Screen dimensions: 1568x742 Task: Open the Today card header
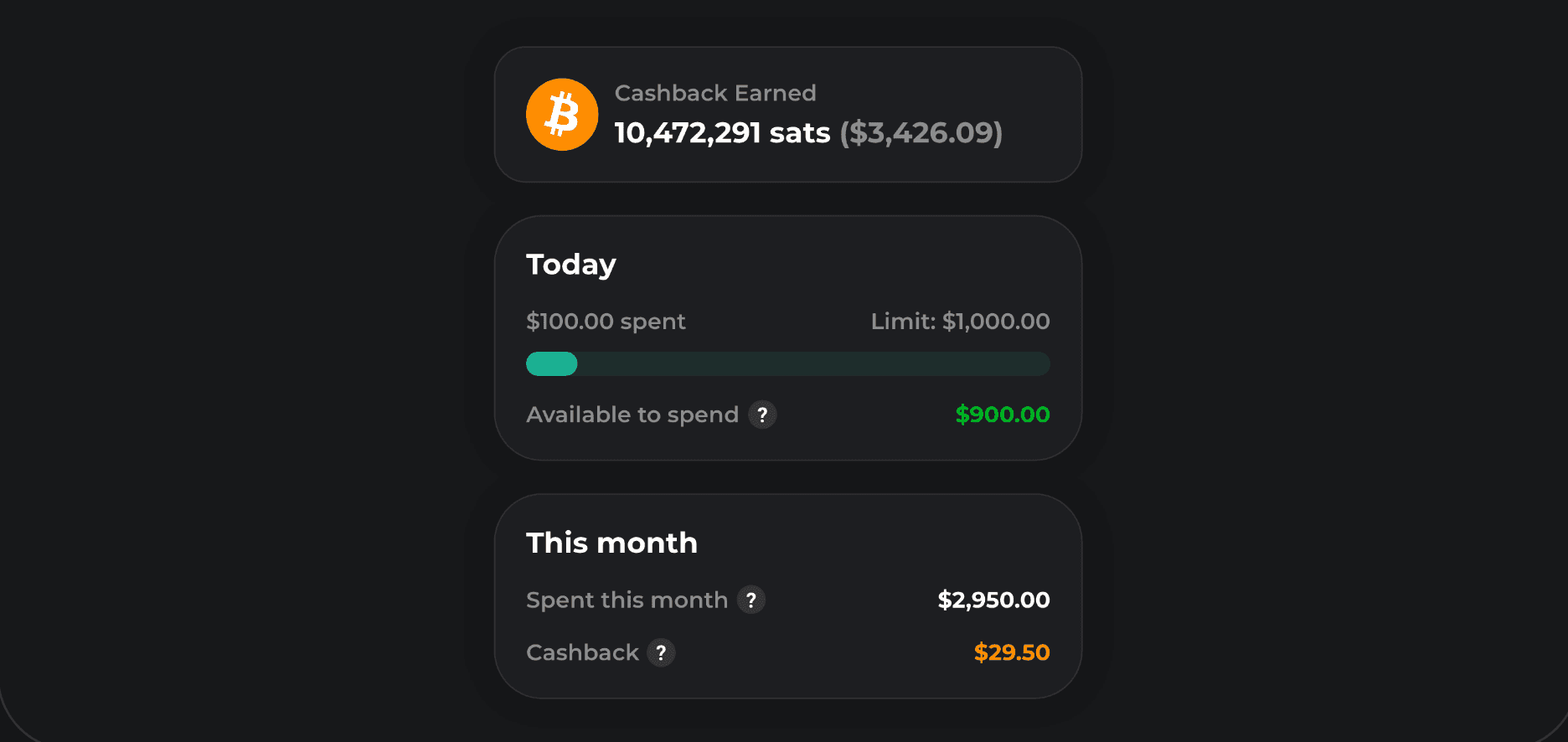(x=571, y=264)
